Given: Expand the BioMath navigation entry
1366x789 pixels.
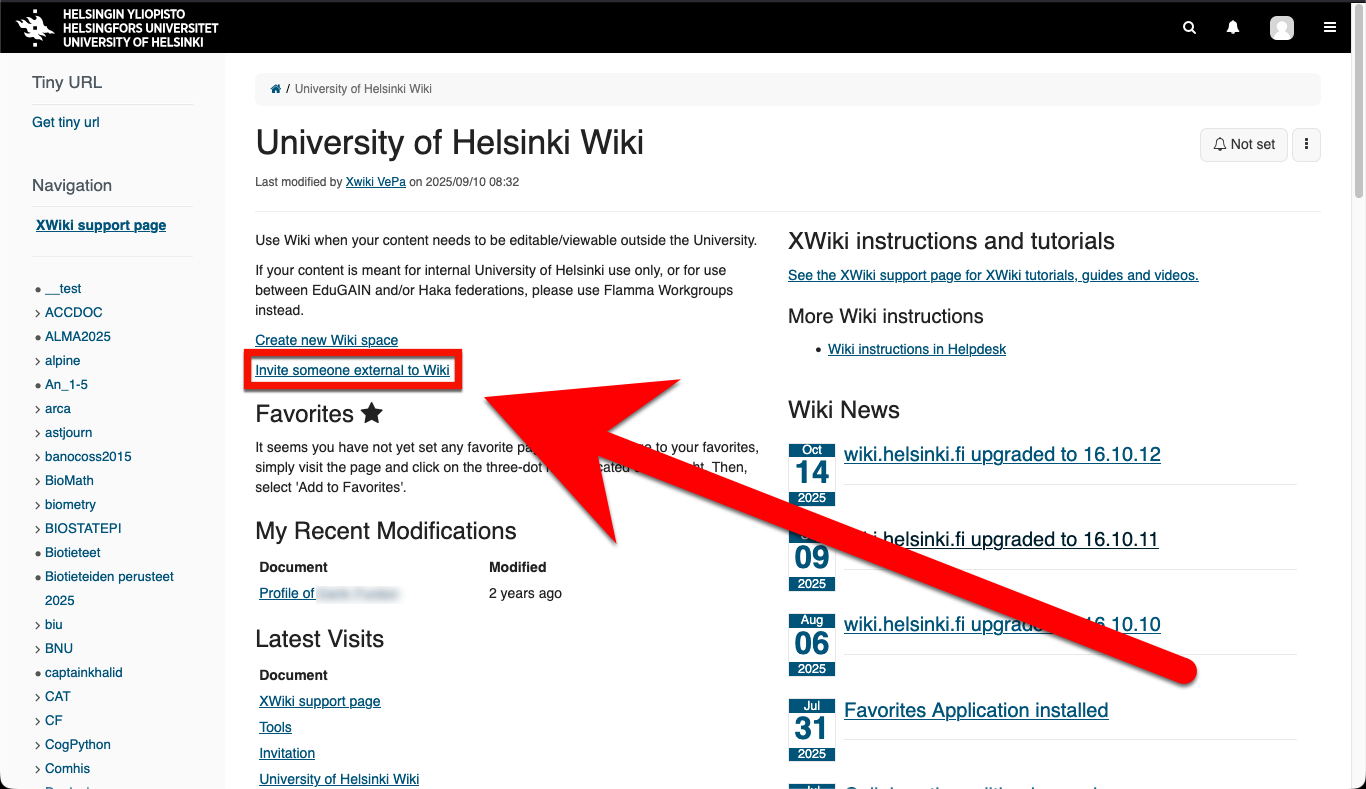Looking at the screenshot, I should (x=38, y=481).
